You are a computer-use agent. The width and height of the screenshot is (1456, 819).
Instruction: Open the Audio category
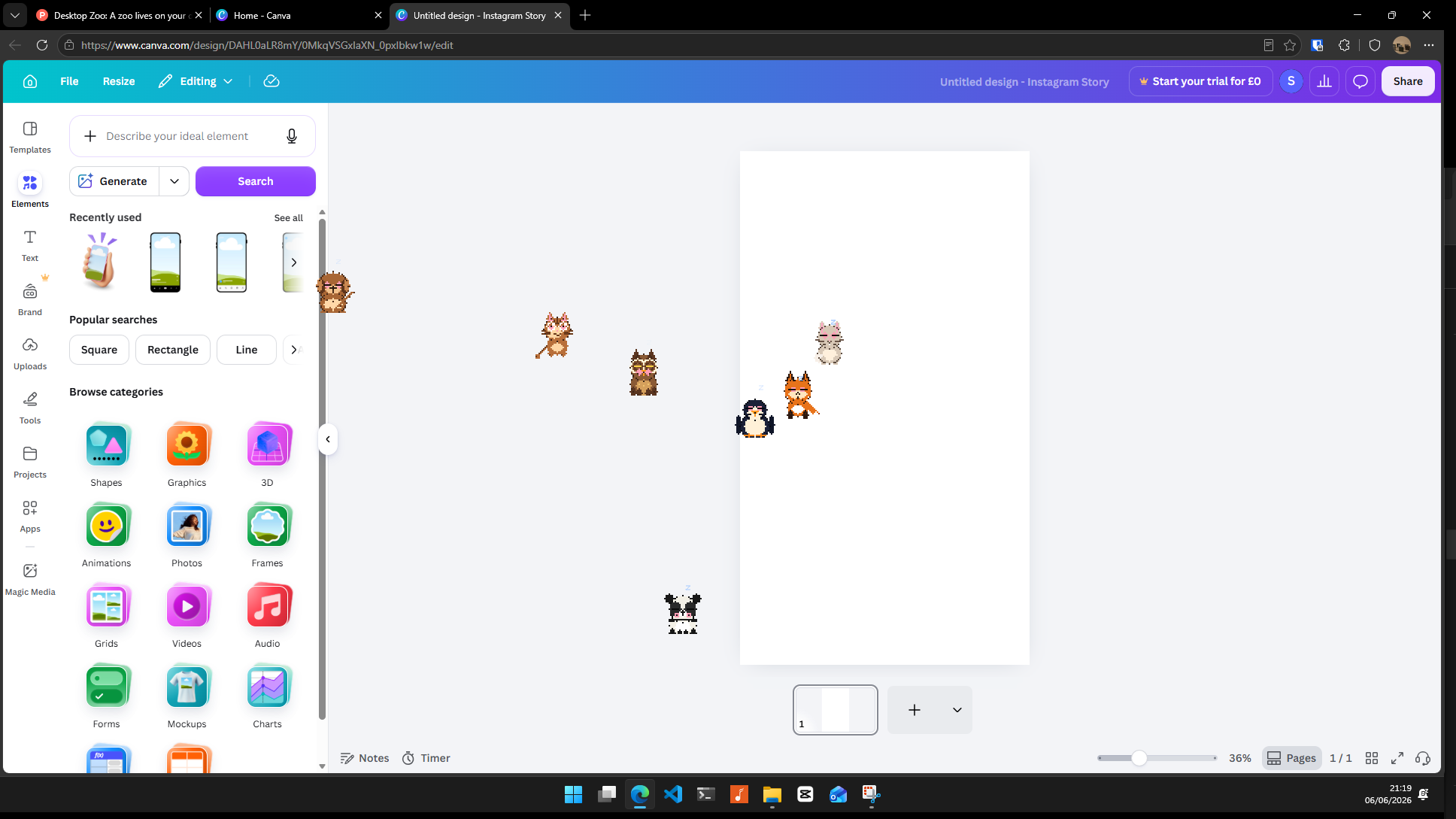point(267,617)
